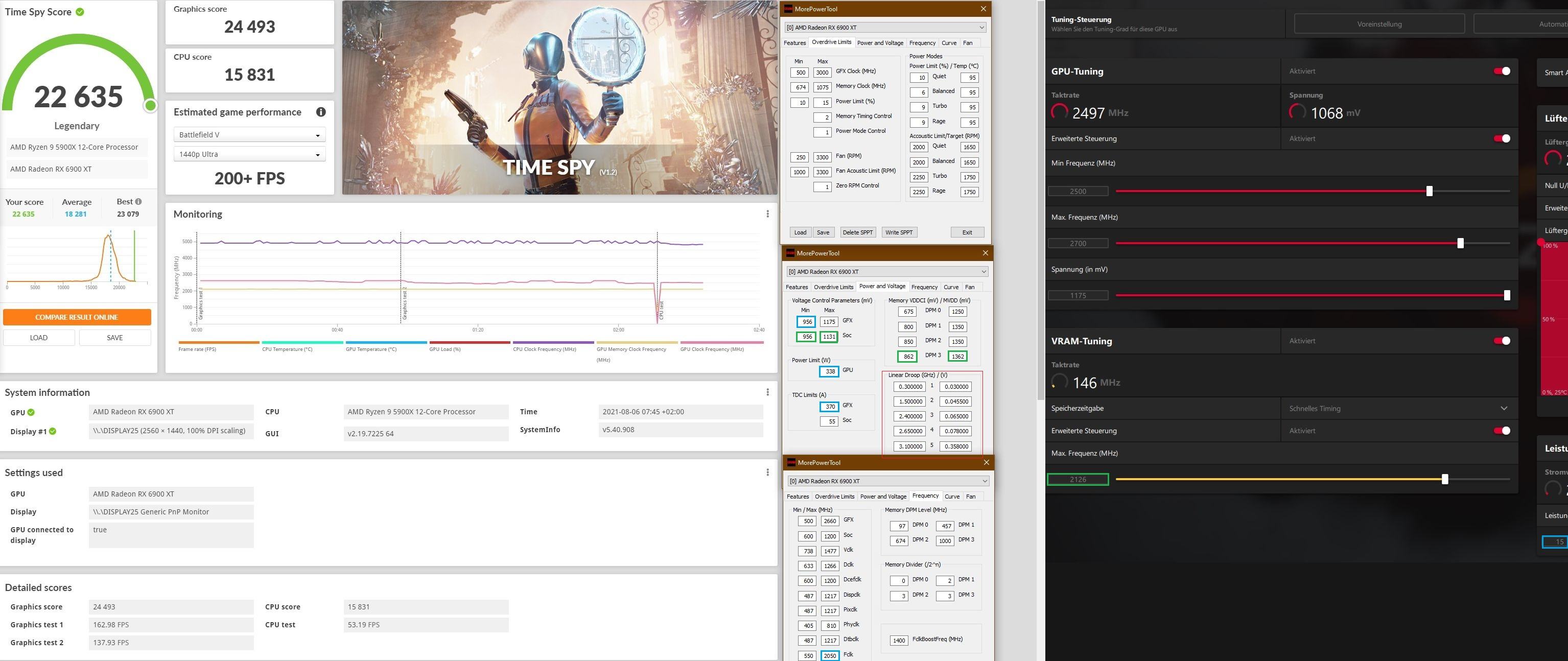Open Frequency tab in Power and Voltage MorePowerTool window

click(925, 287)
